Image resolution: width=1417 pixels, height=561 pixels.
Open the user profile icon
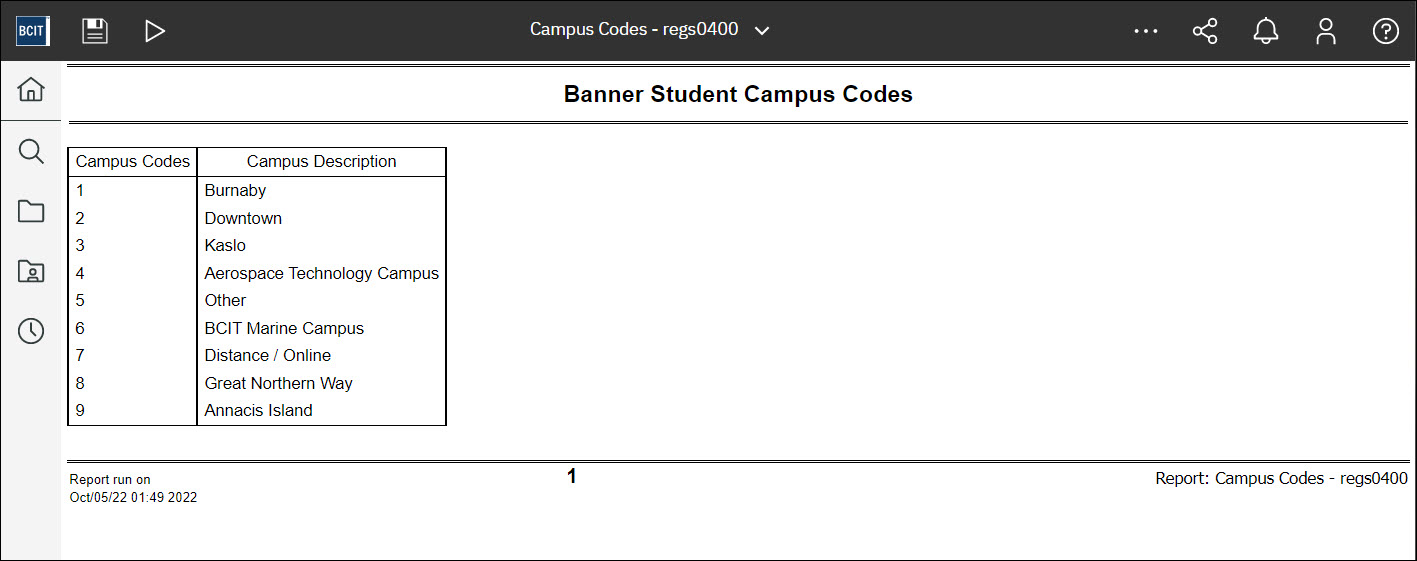1326,31
